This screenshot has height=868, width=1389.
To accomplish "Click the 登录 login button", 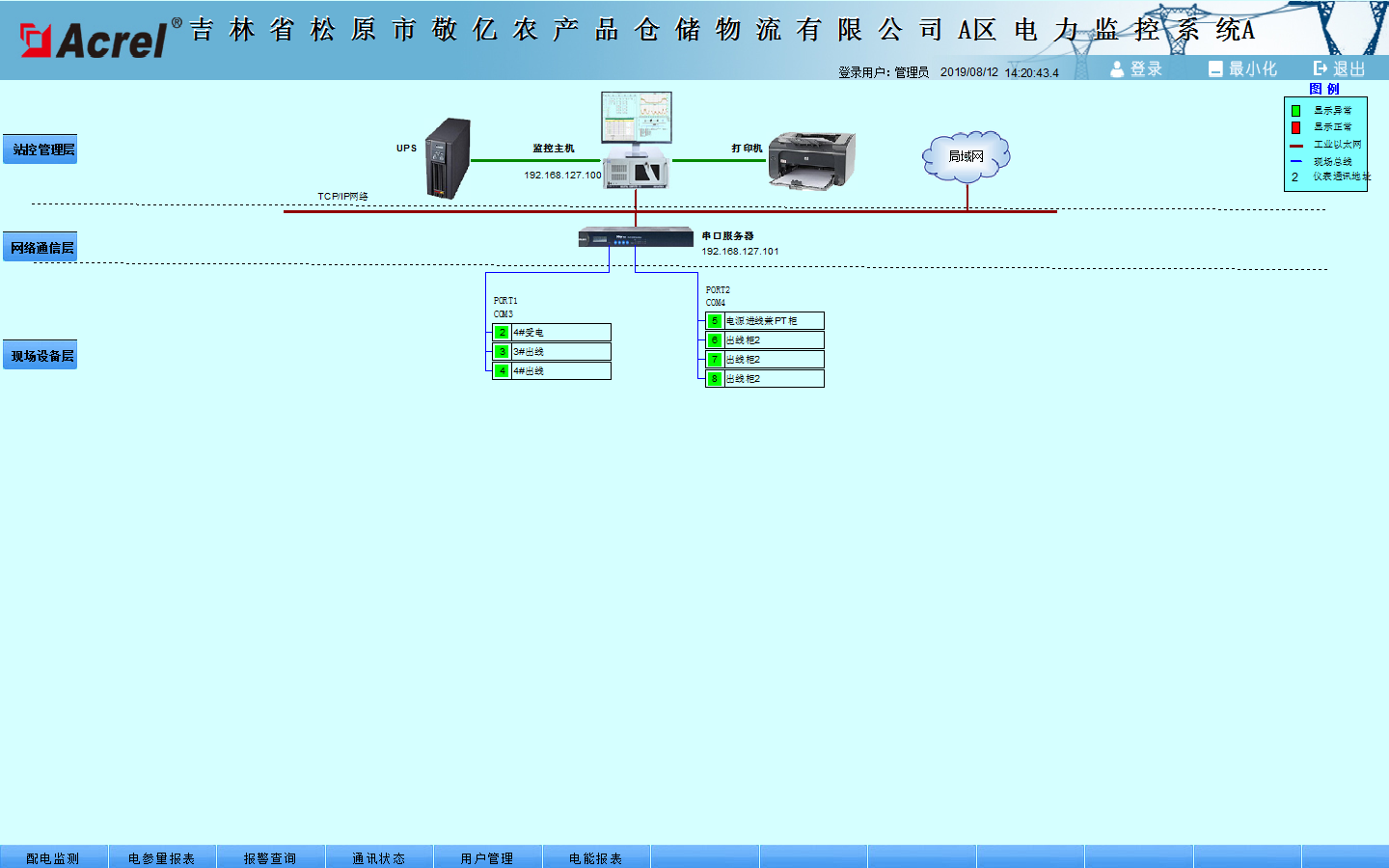I will (1136, 68).
